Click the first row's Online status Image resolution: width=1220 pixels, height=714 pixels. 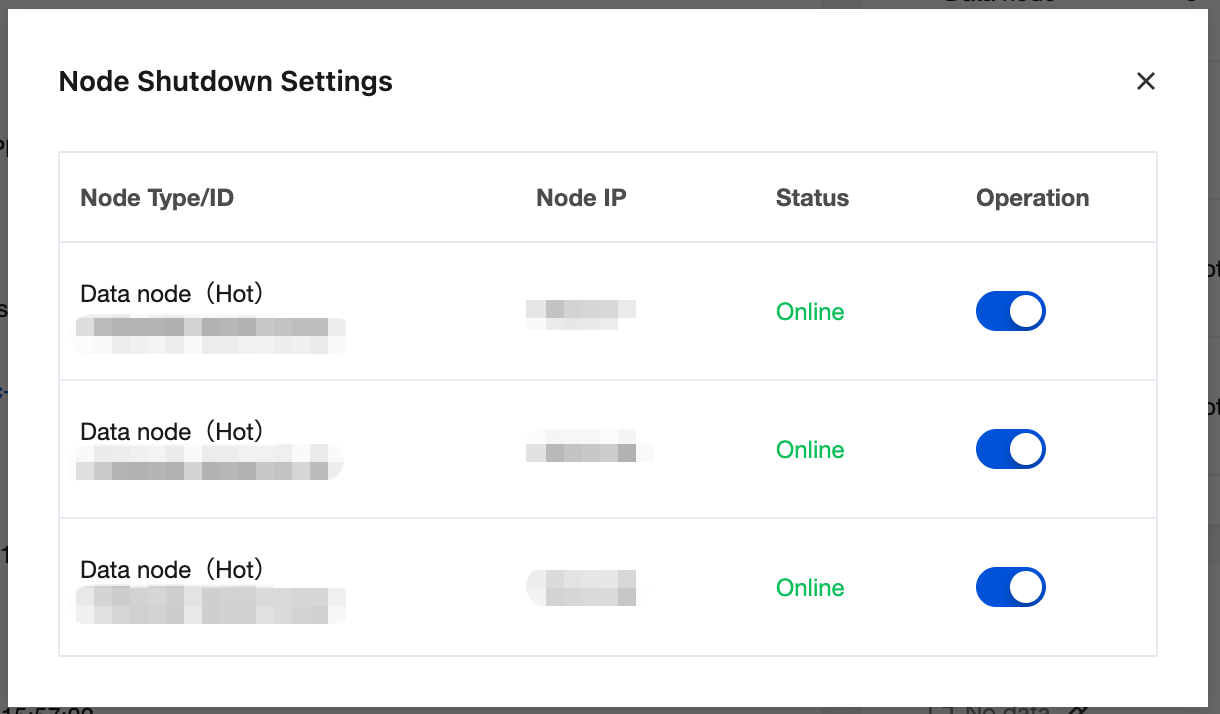(810, 312)
